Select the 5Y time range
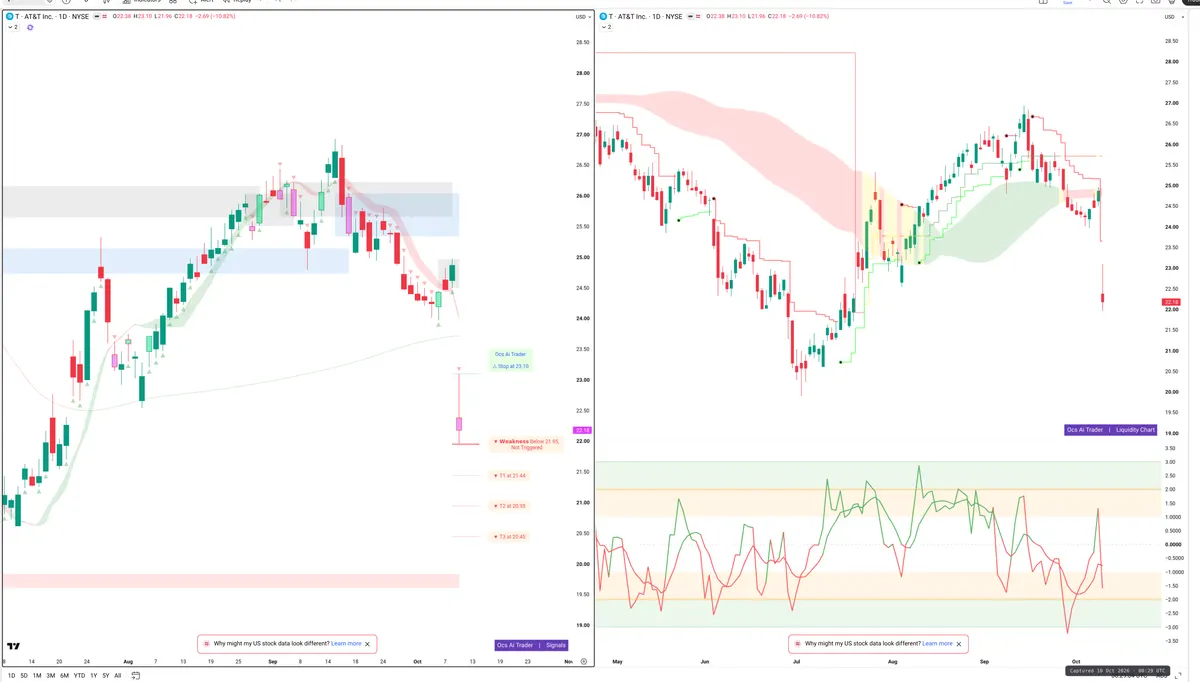This screenshot has width=1200, height=682. pyautogui.click(x=106, y=675)
